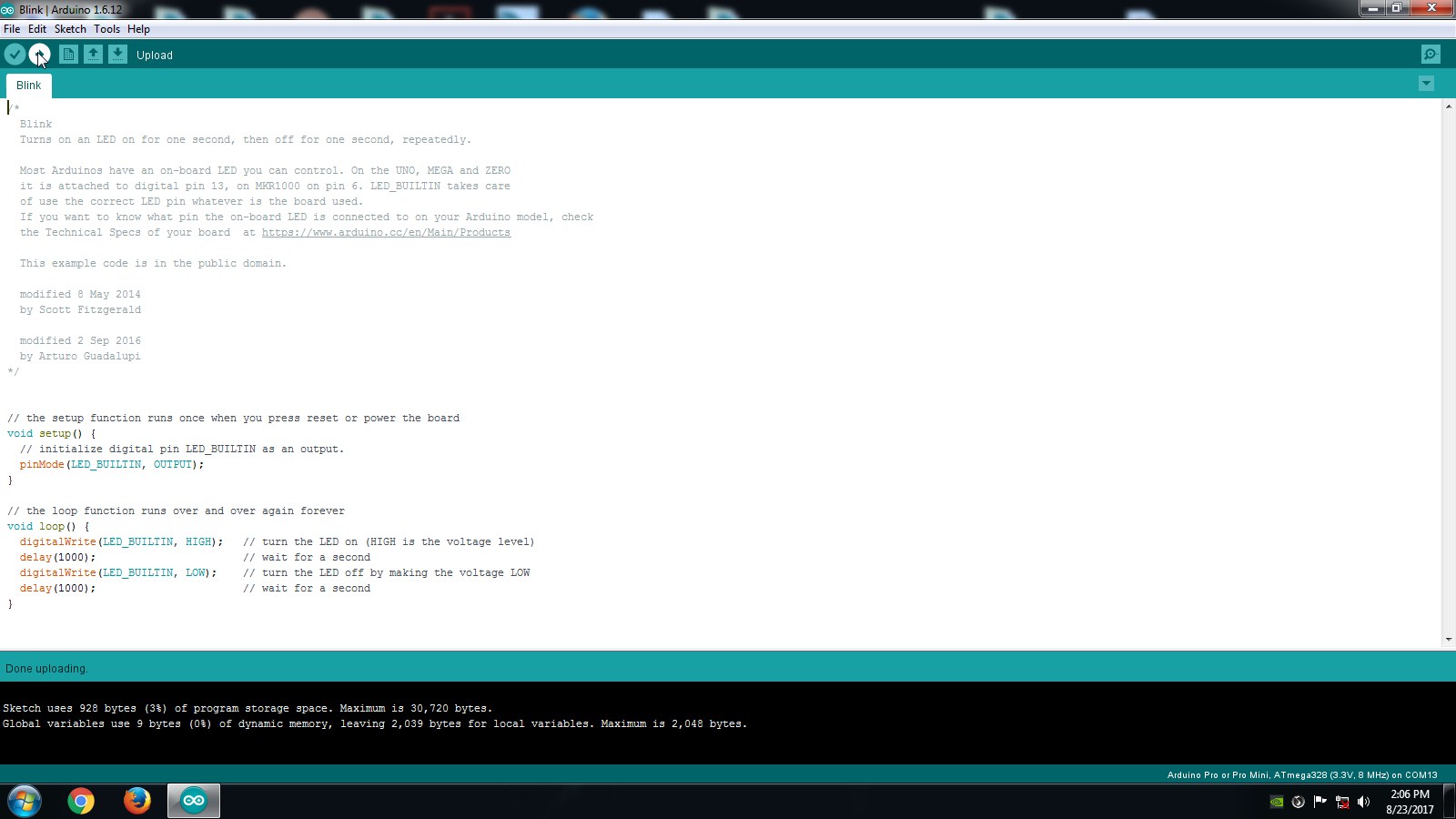The height and width of the screenshot is (819, 1456).
Task: Click the round swirl tray icon
Action: [x=1299, y=802]
